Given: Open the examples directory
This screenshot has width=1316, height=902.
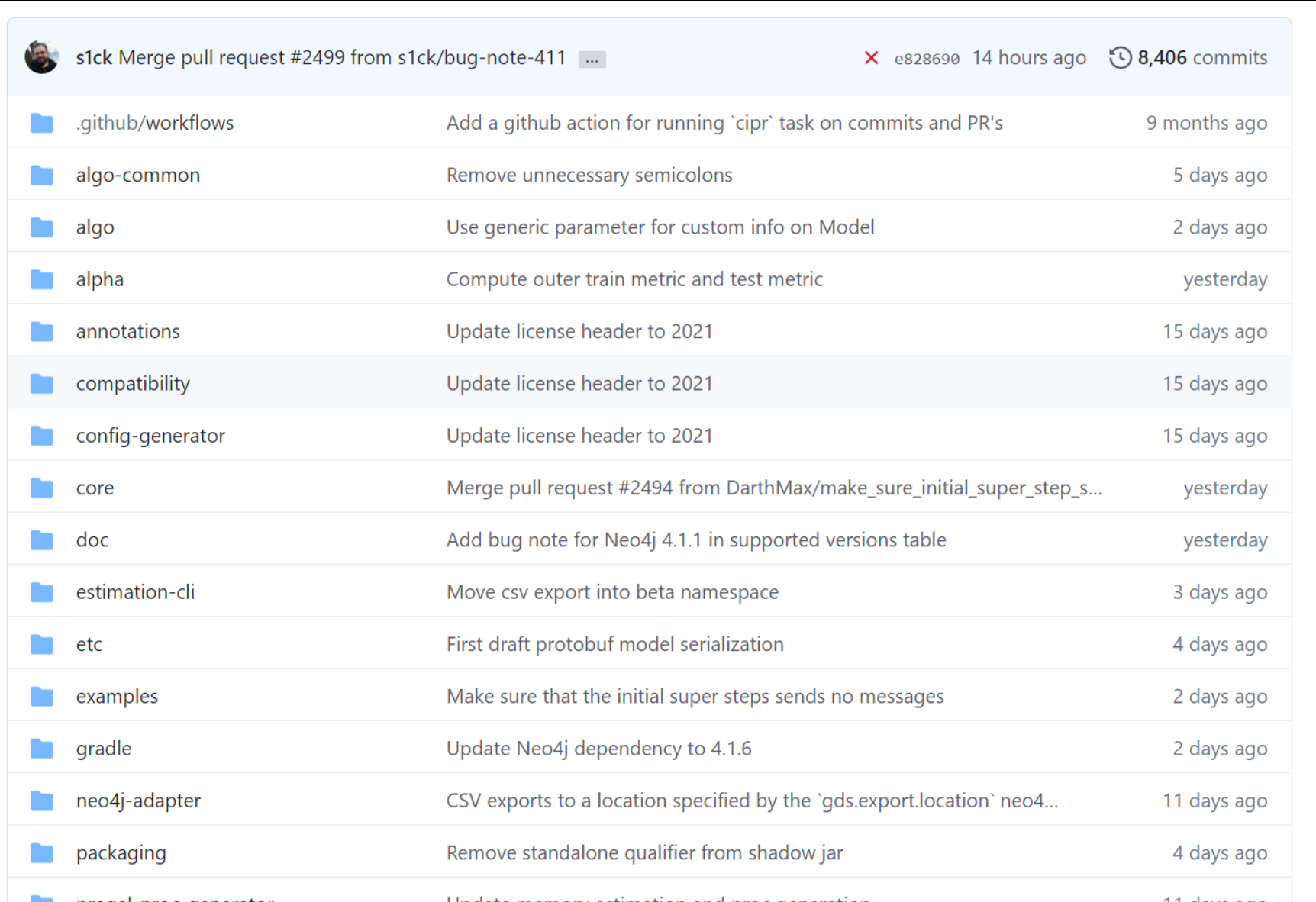Looking at the screenshot, I should [116, 695].
